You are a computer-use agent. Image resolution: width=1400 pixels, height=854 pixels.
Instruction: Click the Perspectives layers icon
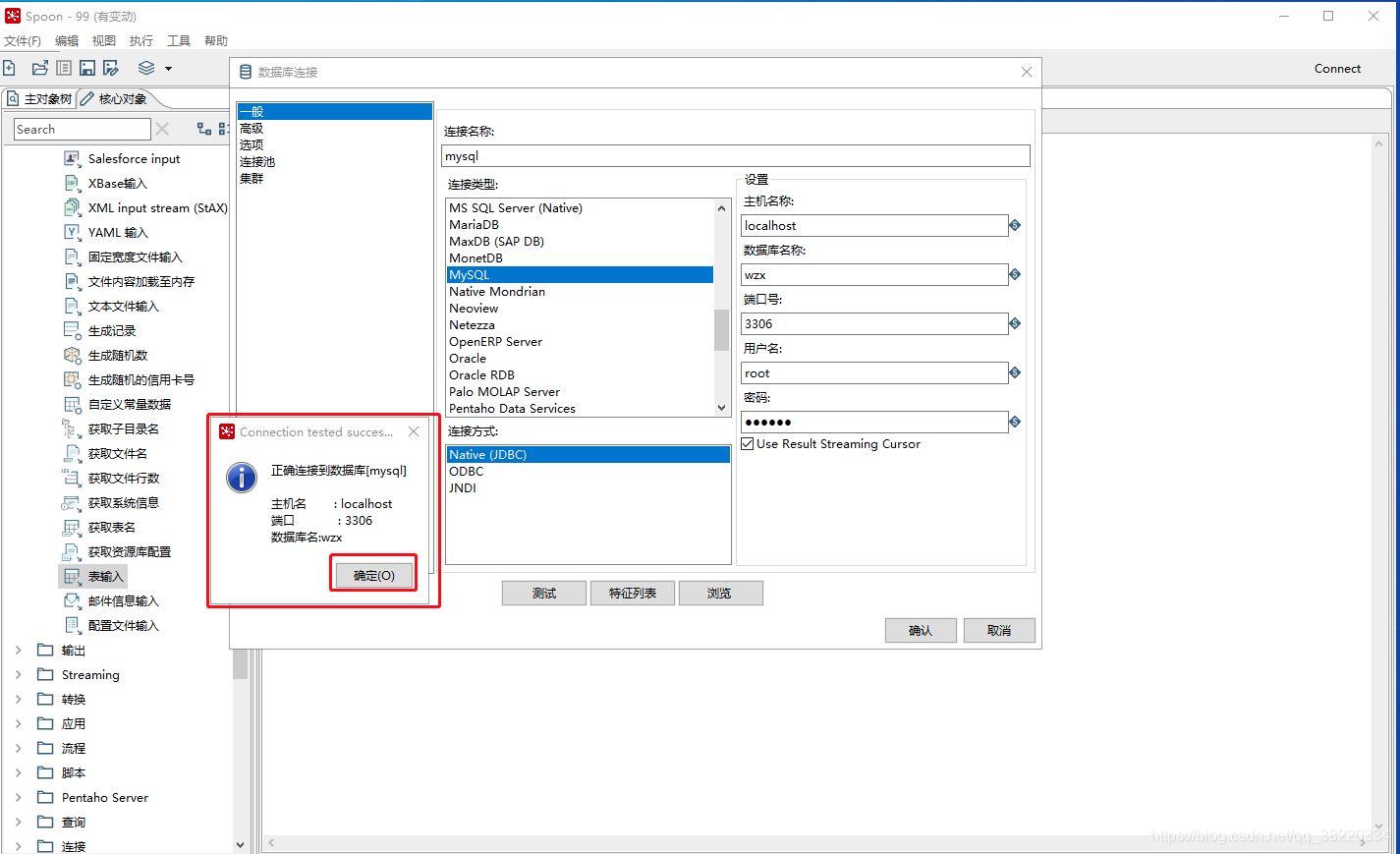coord(146,68)
